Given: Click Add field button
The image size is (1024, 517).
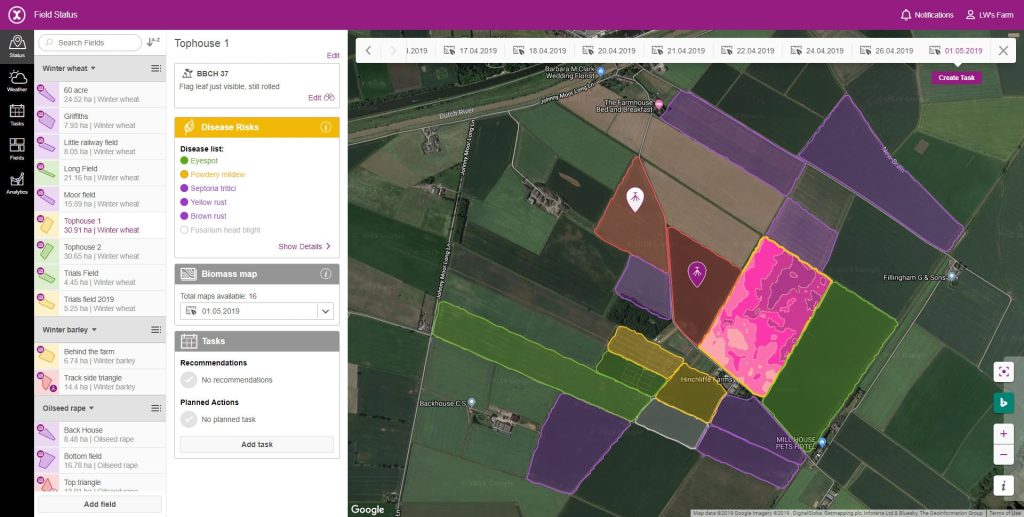Looking at the screenshot, I should [100, 504].
